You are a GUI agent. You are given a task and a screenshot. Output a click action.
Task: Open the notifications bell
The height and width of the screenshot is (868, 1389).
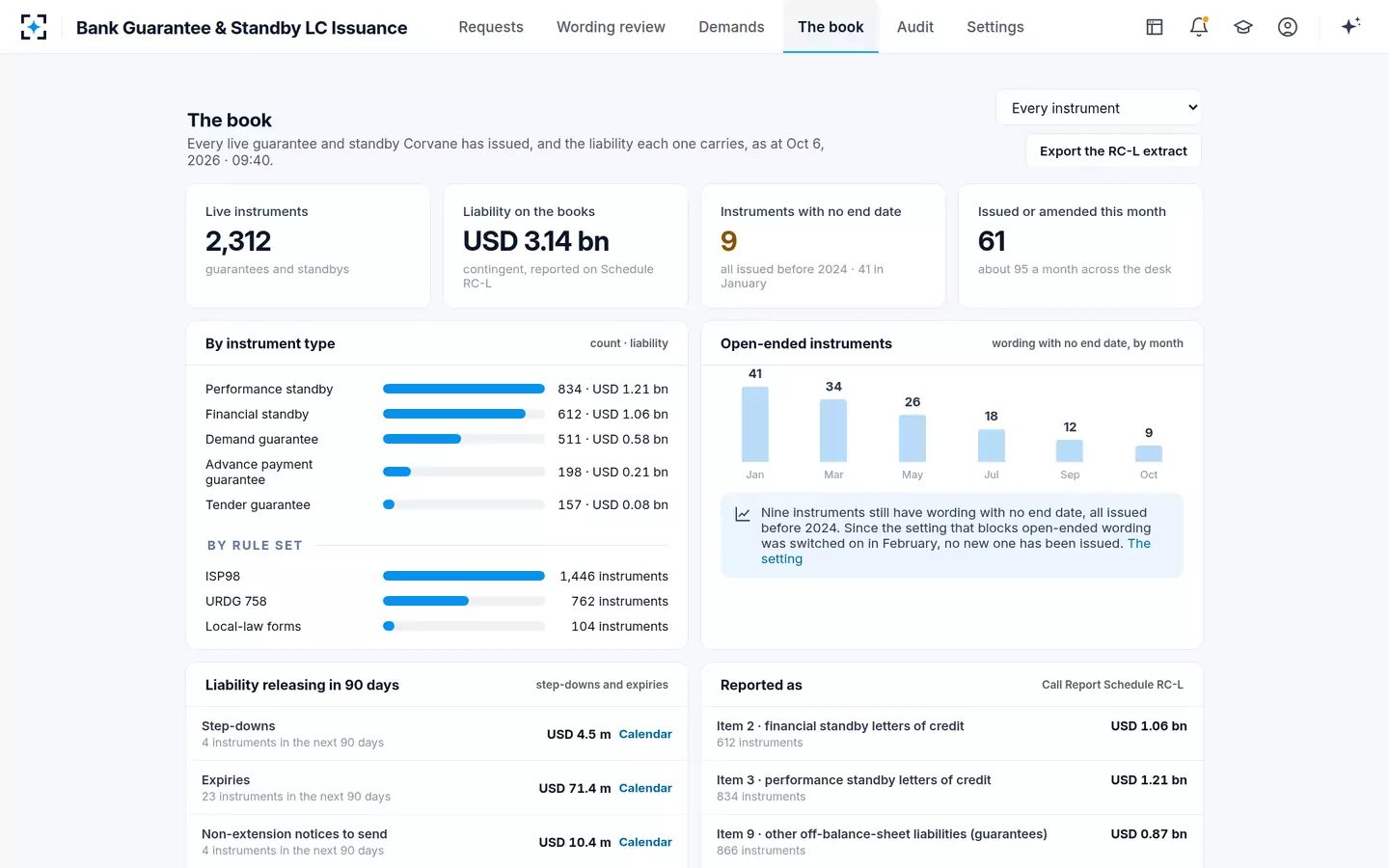(1199, 27)
